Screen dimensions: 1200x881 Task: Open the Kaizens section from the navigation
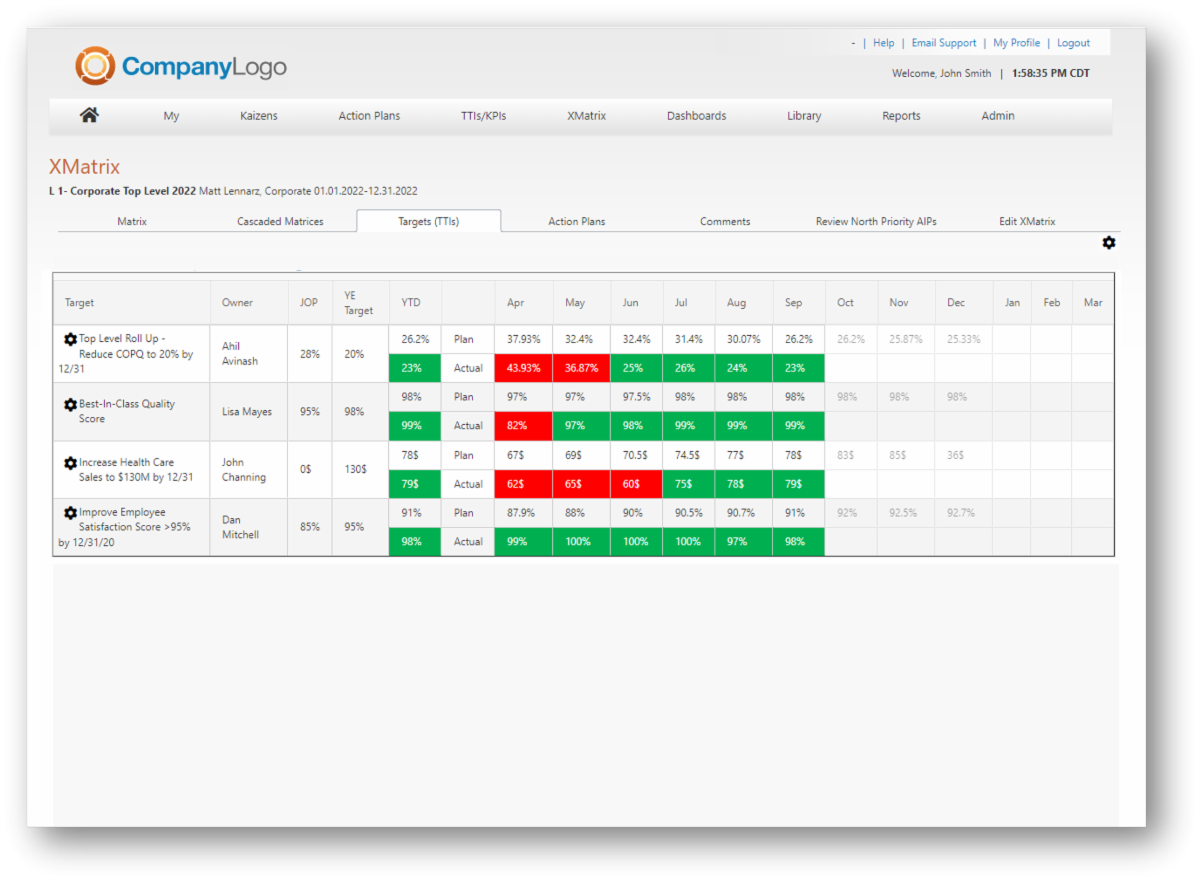(259, 115)
